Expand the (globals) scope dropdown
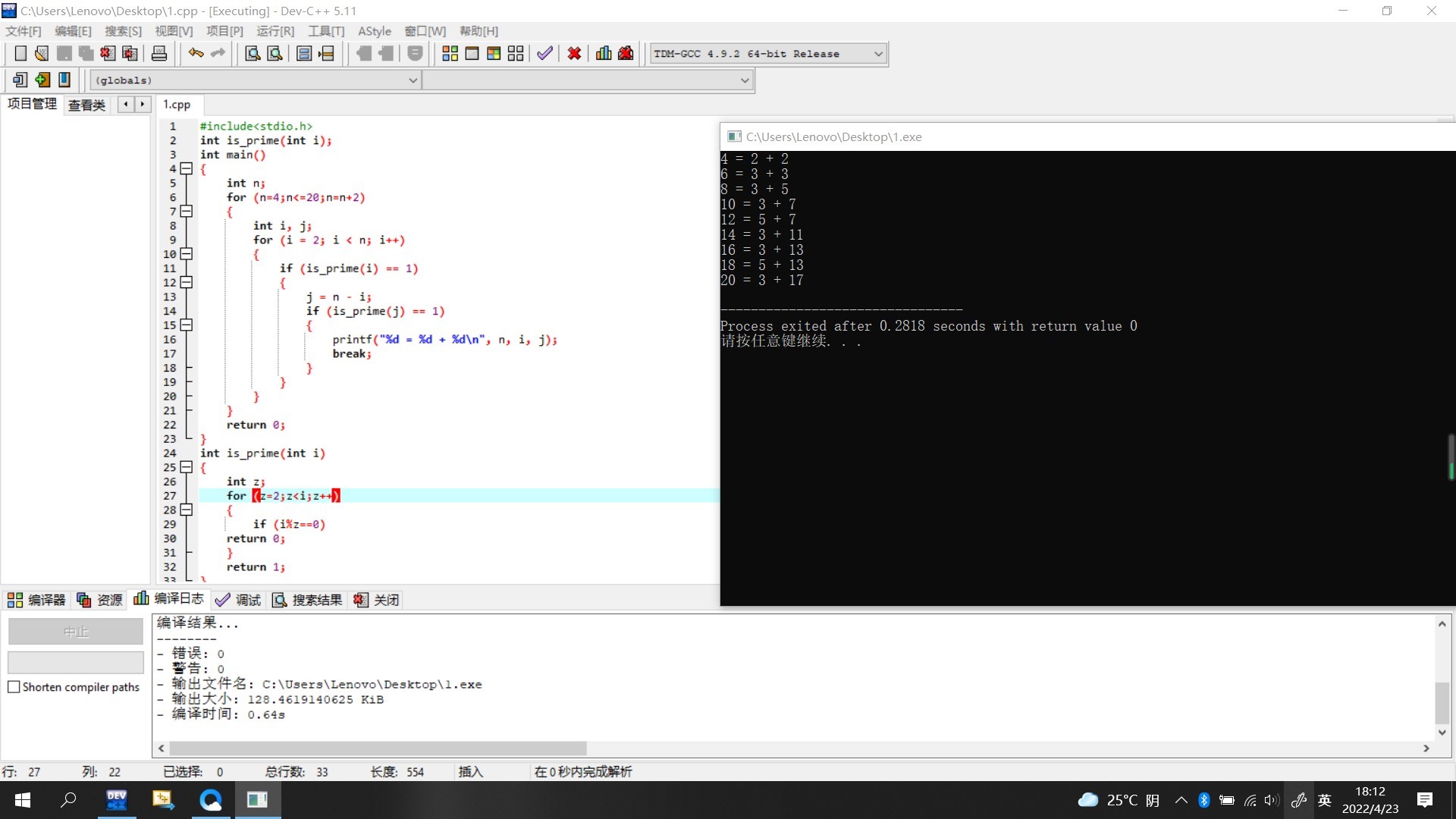The height and width of the screenshot is (819, 1456). tap(413, 80)
